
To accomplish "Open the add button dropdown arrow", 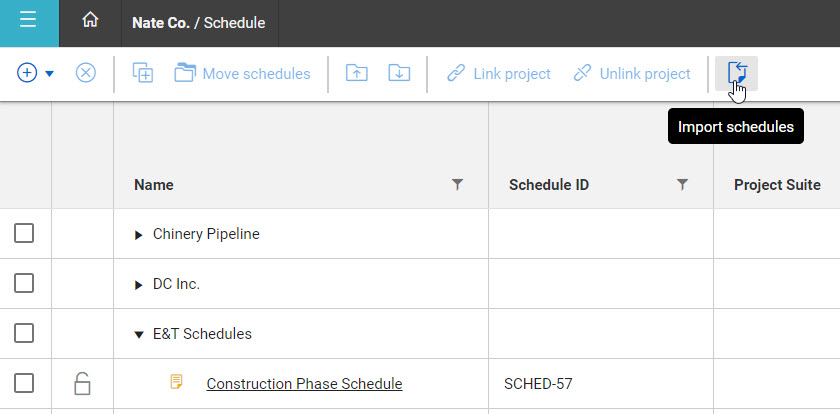I will point(49,74).
